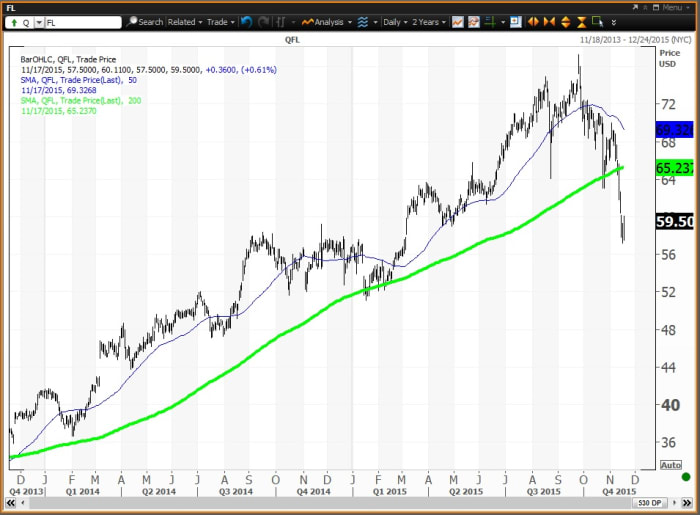Open the Daily interval dropdown
700x515 pixels.
[x=395, y=22]
